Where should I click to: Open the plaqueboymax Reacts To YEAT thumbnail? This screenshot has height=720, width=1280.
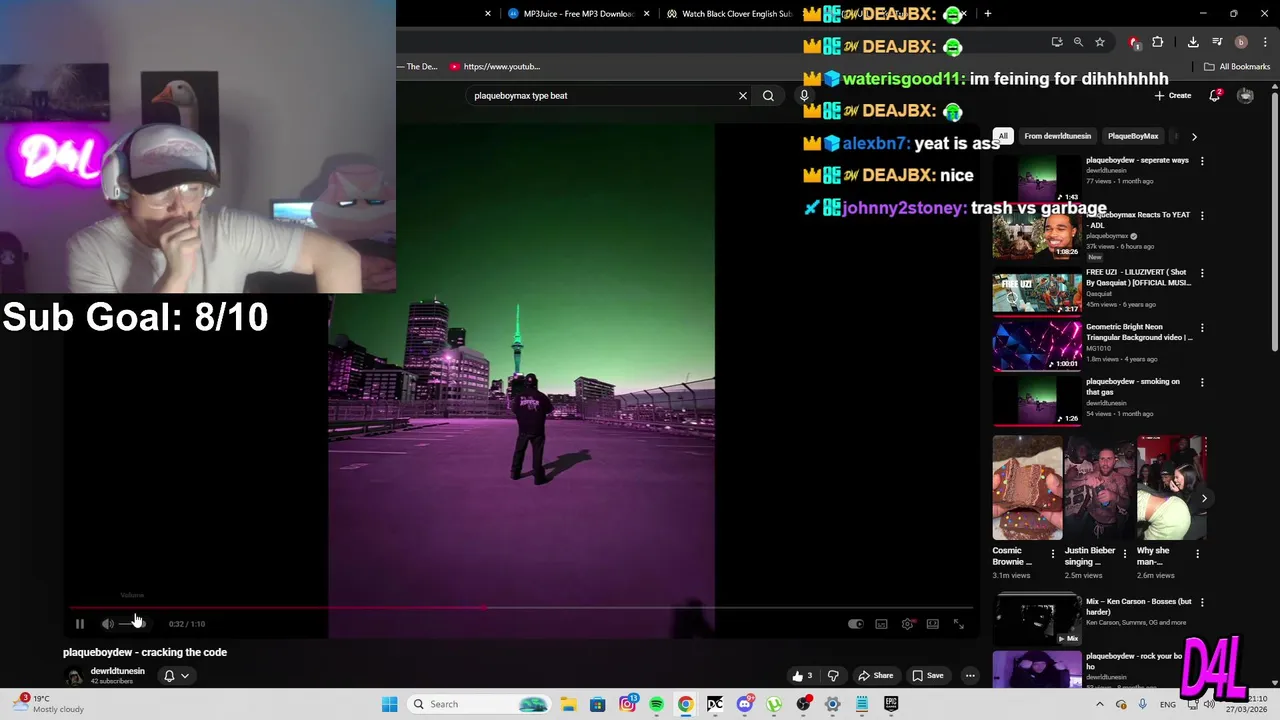tap(1037, 234)
